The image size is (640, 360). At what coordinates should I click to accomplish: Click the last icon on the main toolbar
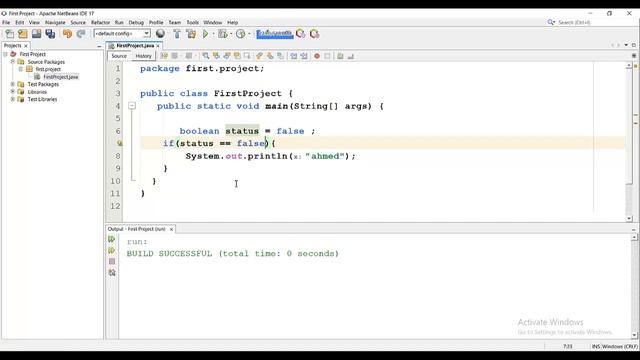pos(314,33)
